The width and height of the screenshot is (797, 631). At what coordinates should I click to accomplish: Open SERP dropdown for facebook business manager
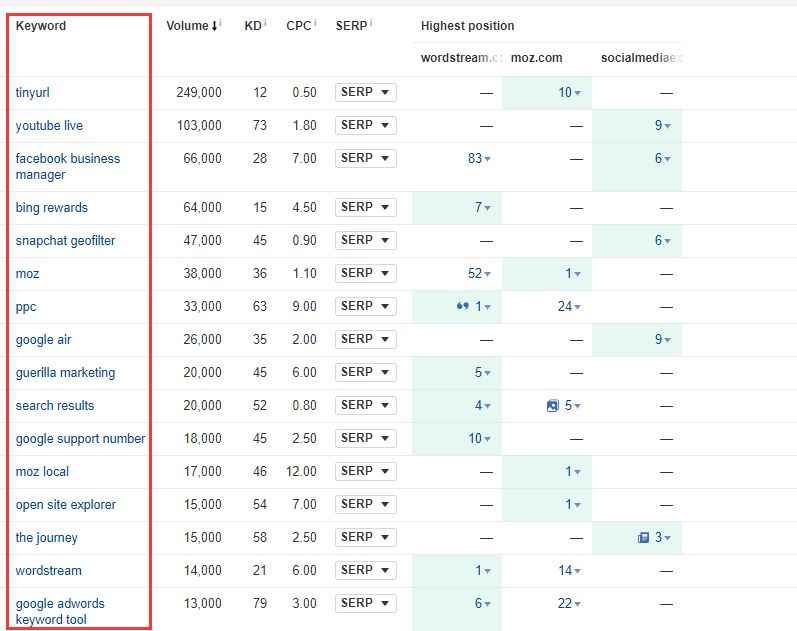(x=365, y=158)
